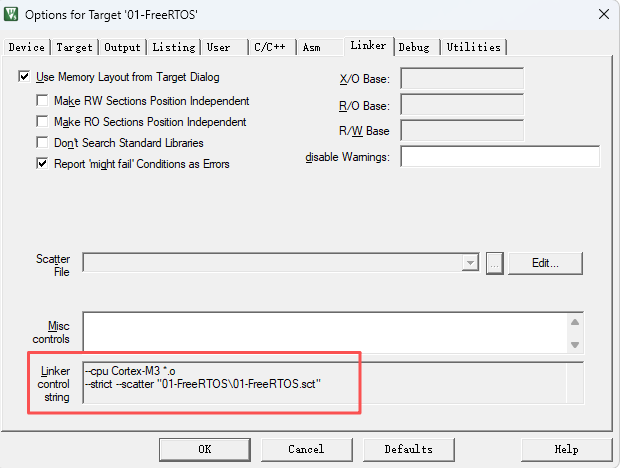Click the Keil uVision title bar icon
Viewport: 621px width, 468px height.
click(11, 14)
